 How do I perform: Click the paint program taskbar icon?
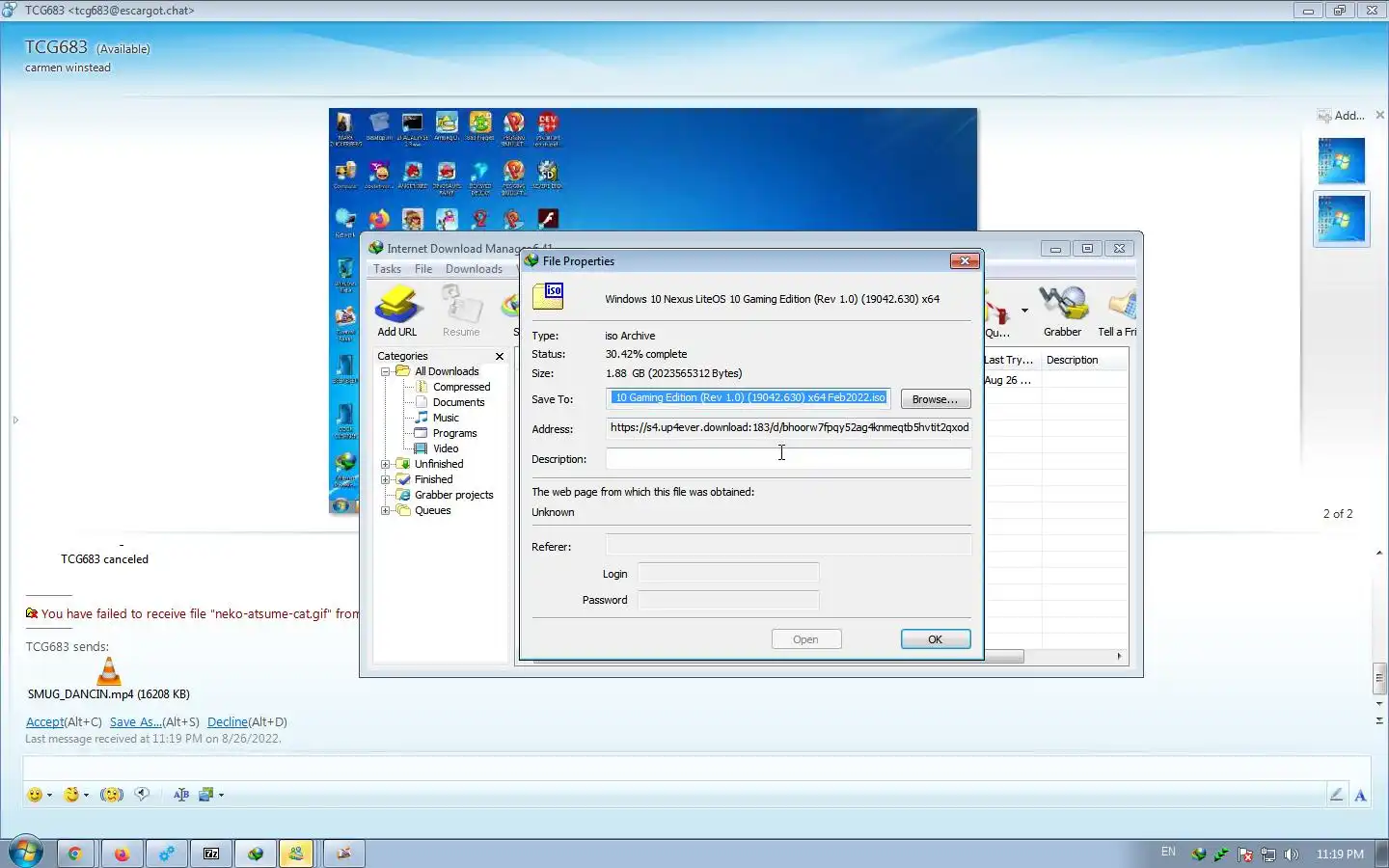[x=343, y=854]
